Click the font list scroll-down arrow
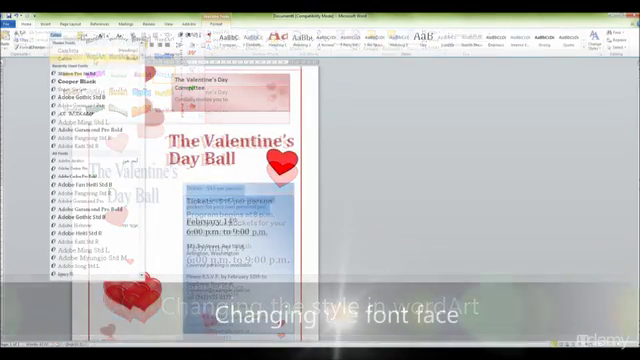 point(142,275)
